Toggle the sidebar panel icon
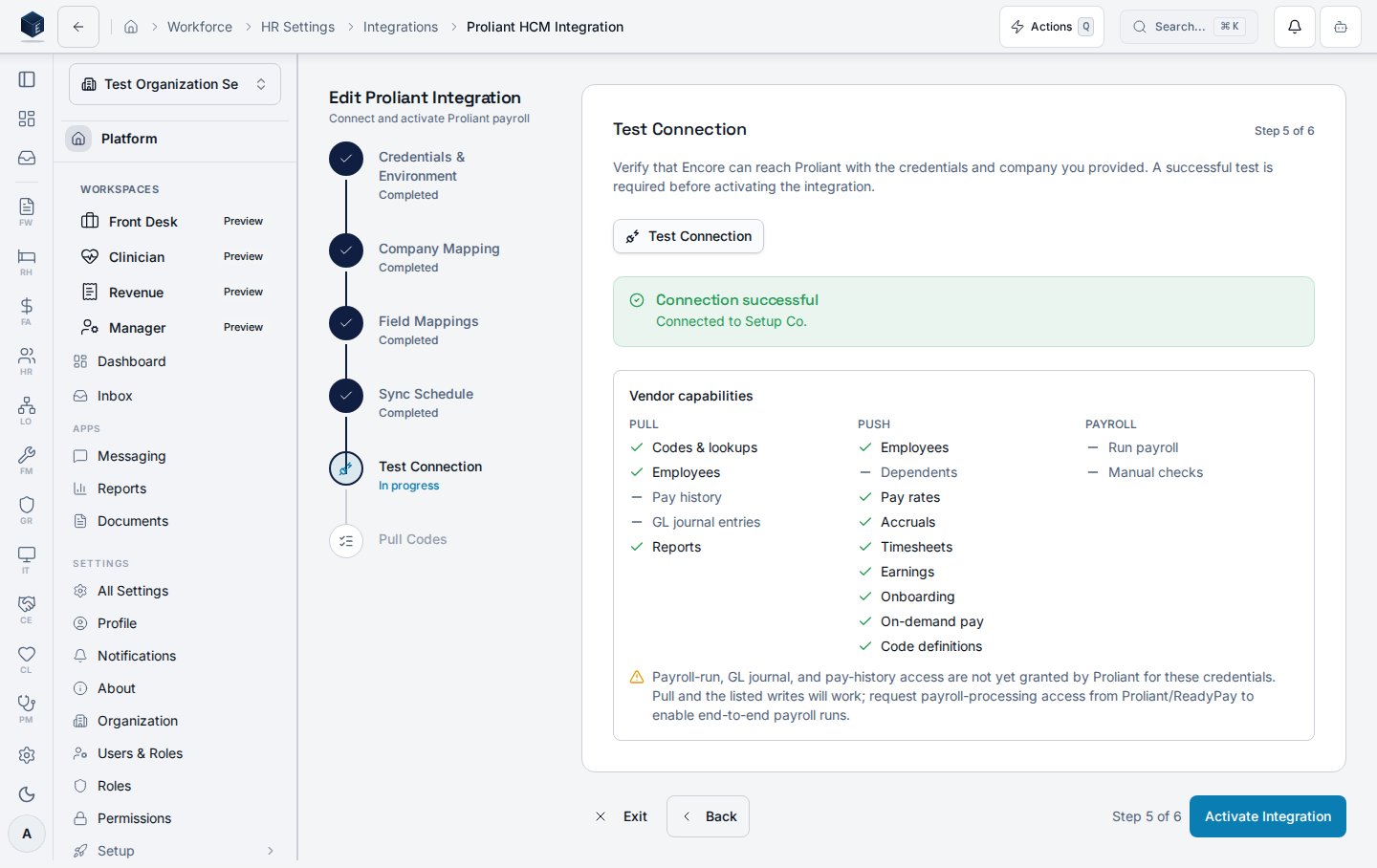Viewport: 1377px width, 868px height. point(27,79)
